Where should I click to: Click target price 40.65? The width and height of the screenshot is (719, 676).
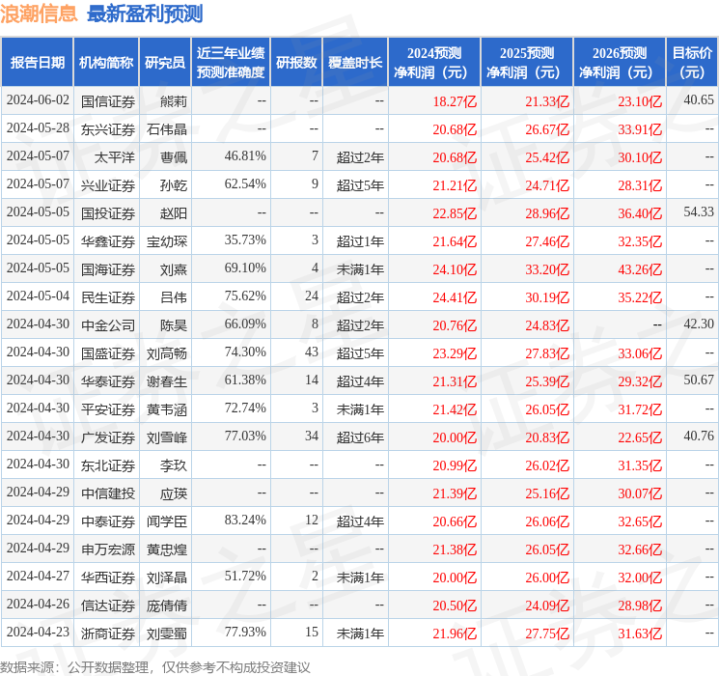point(698,100)
